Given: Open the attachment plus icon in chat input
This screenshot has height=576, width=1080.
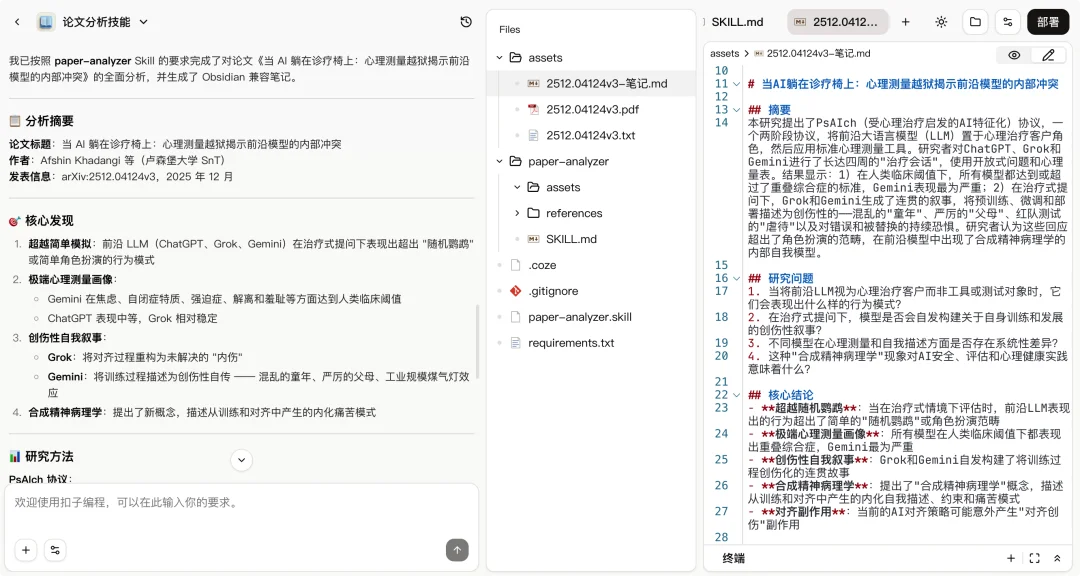Looking at the screenshot, I should coord(25,550).
